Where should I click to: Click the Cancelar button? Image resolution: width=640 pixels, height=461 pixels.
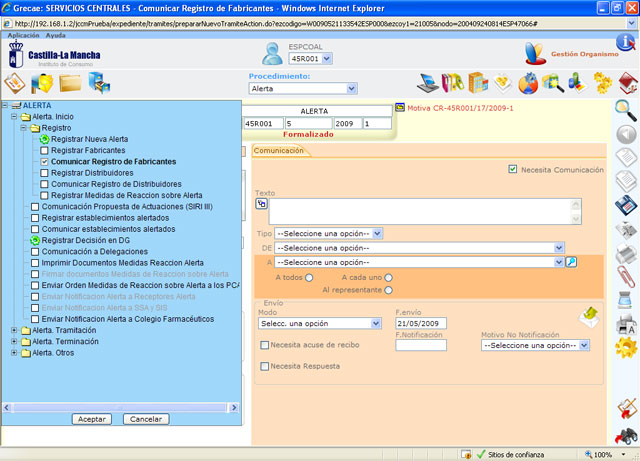click(x=146, y=419)
